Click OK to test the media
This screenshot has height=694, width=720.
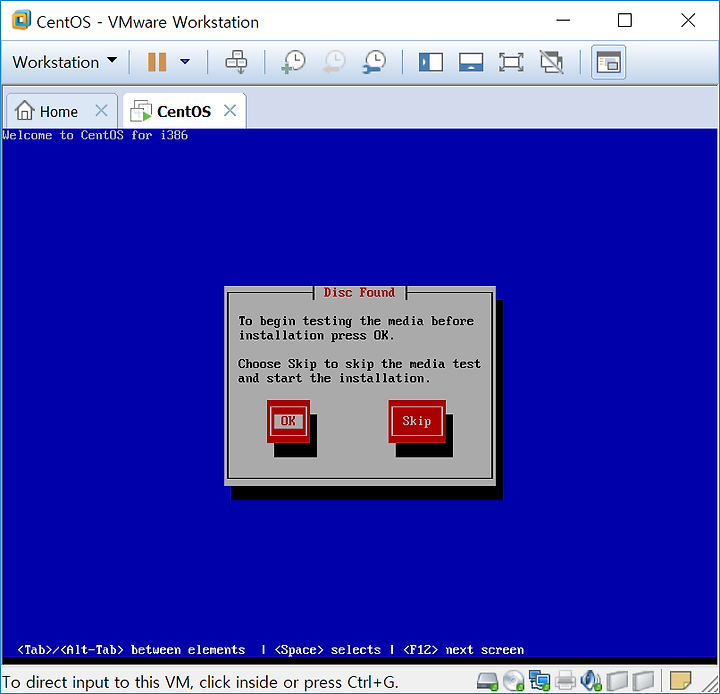click(x=288, y=421)
